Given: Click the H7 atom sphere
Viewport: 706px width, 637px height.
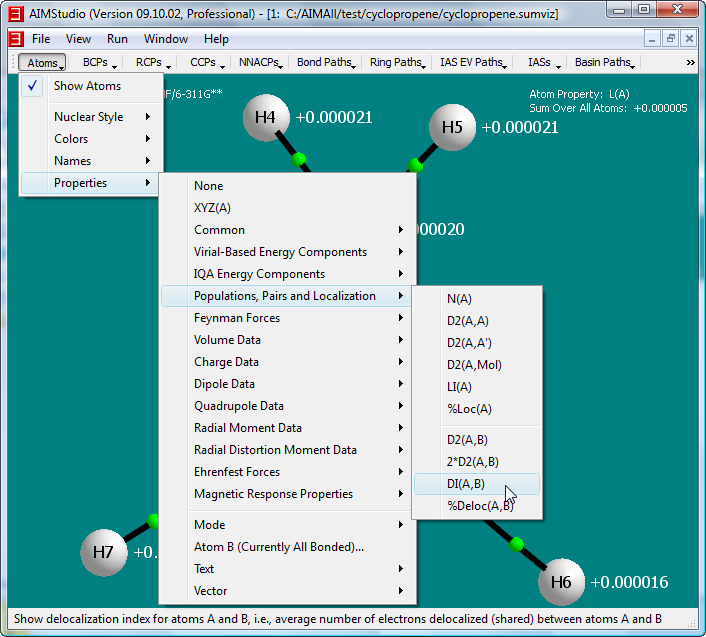Looking at the screenshot, I should coord(103,552).
